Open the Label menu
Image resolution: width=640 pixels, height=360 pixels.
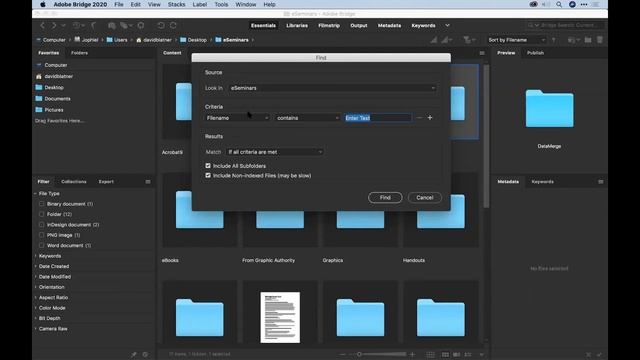coord(200,4)
